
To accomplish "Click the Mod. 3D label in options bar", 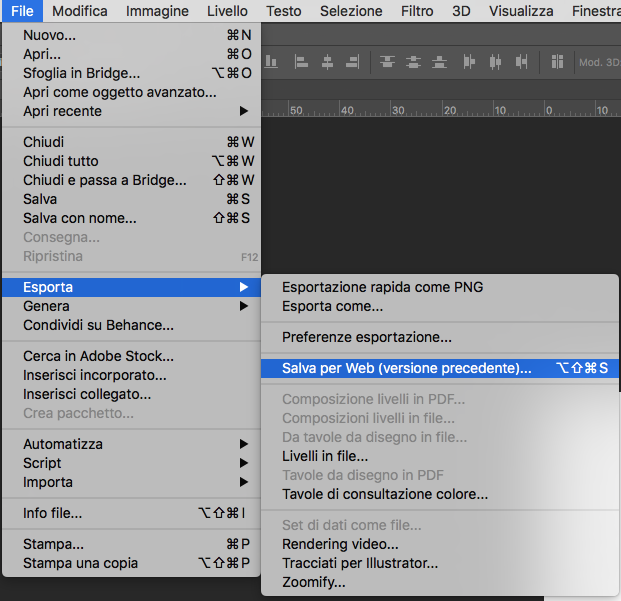I will coord(600,62).
